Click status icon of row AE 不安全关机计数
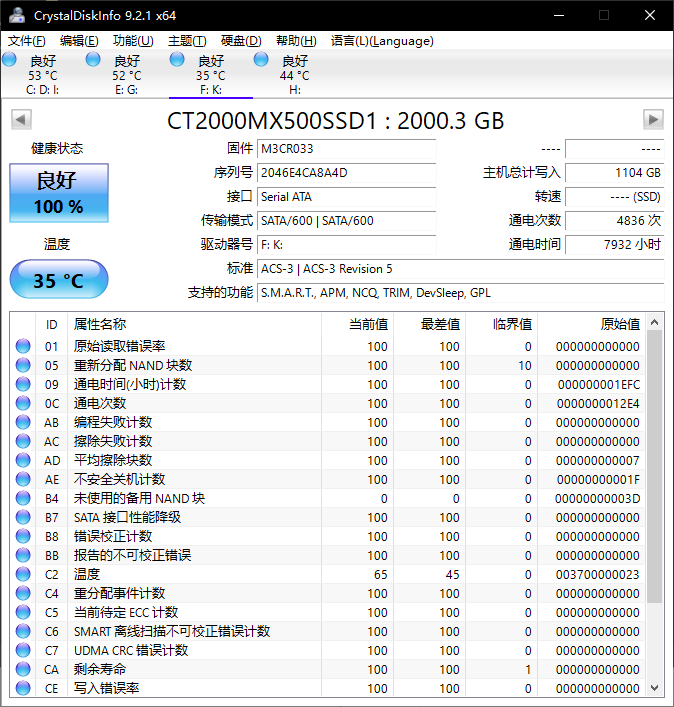The width and height of the screenshot is (674, 707). coord(23,479)
